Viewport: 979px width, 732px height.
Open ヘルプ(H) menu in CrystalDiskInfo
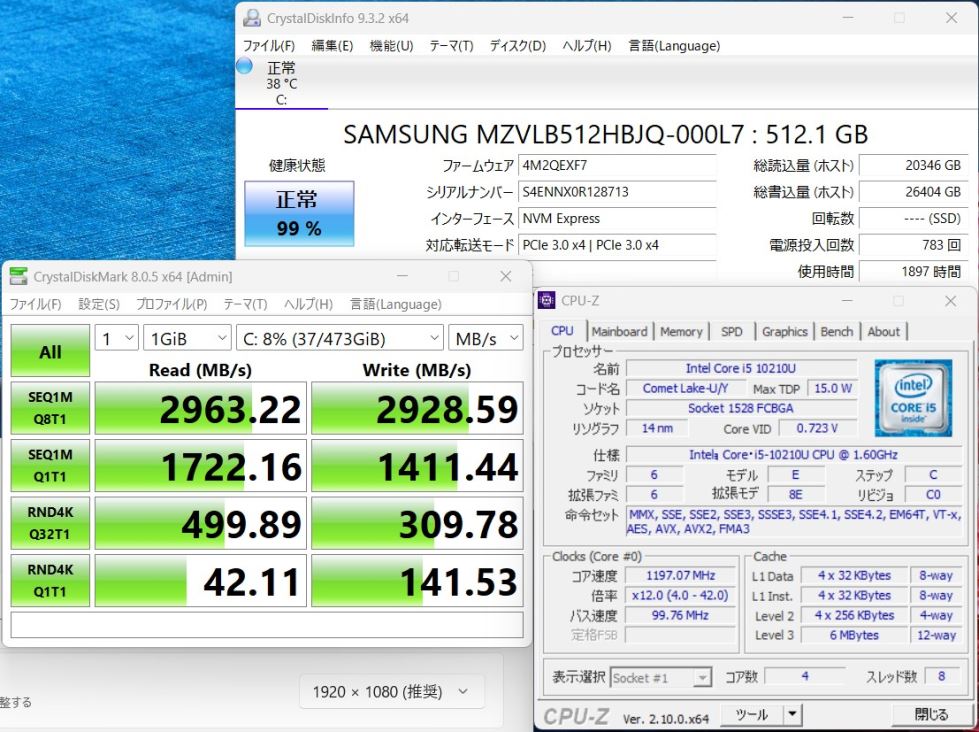click(586, 46)
